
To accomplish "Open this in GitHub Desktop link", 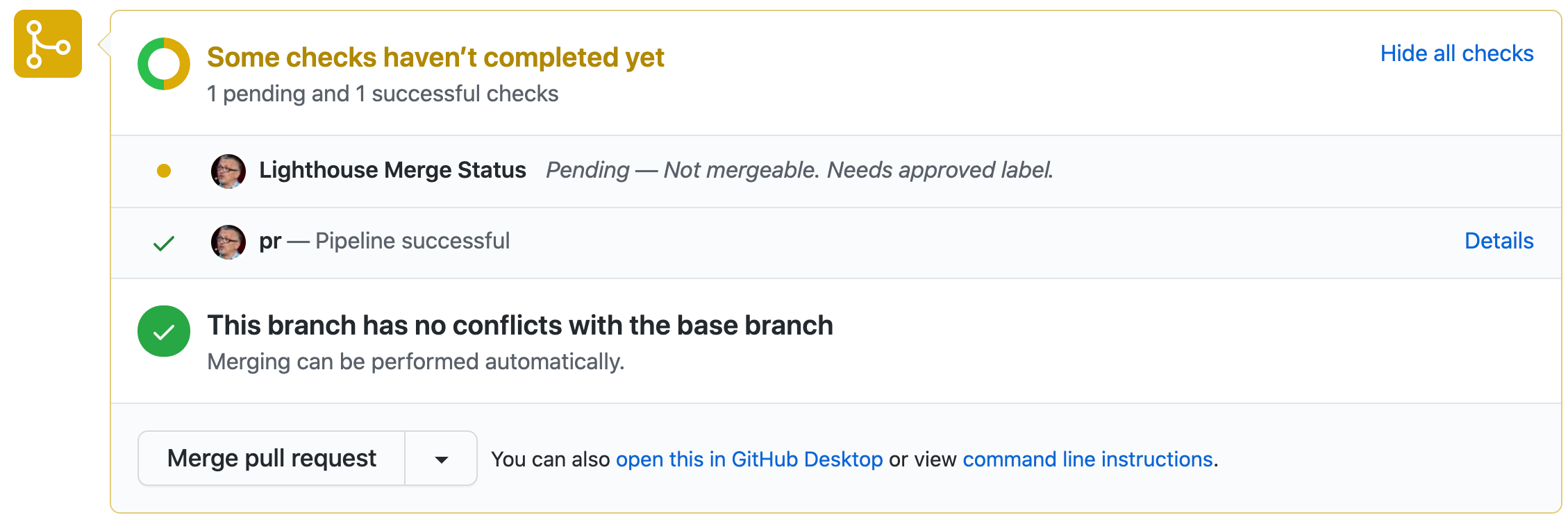I will 749,460.
